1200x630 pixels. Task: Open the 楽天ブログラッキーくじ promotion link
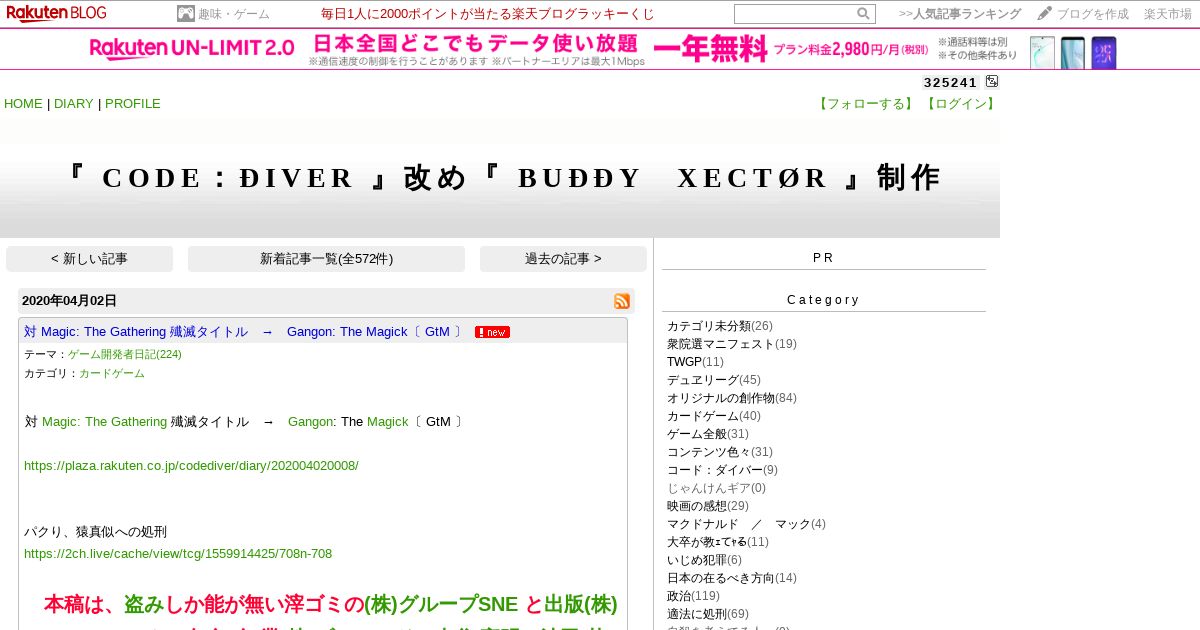(x=488, y=14)
